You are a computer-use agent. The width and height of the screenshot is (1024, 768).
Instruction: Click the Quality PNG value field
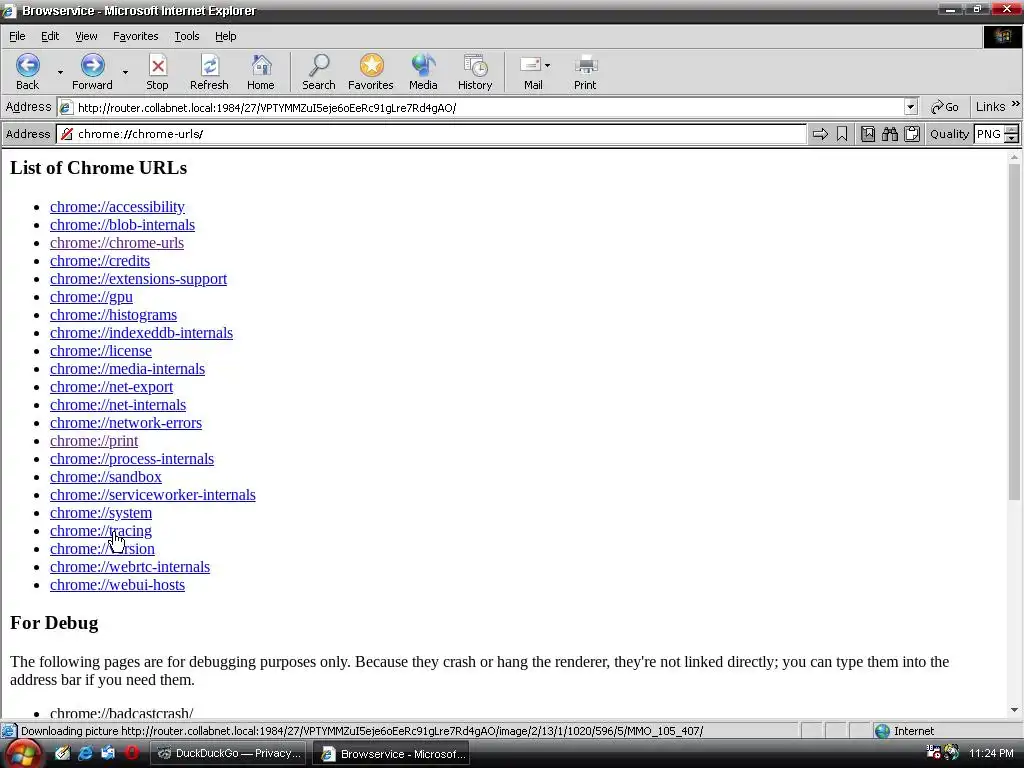point(989,134)
